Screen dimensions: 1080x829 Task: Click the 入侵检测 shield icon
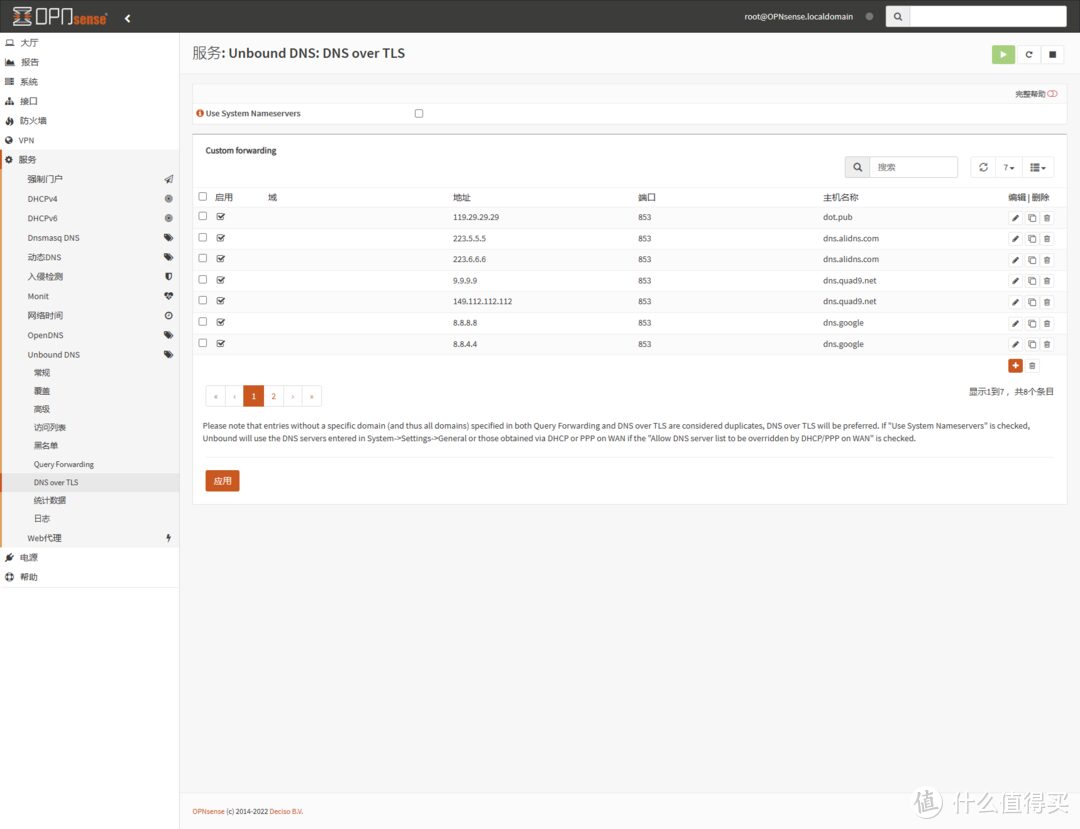point(168,276)
